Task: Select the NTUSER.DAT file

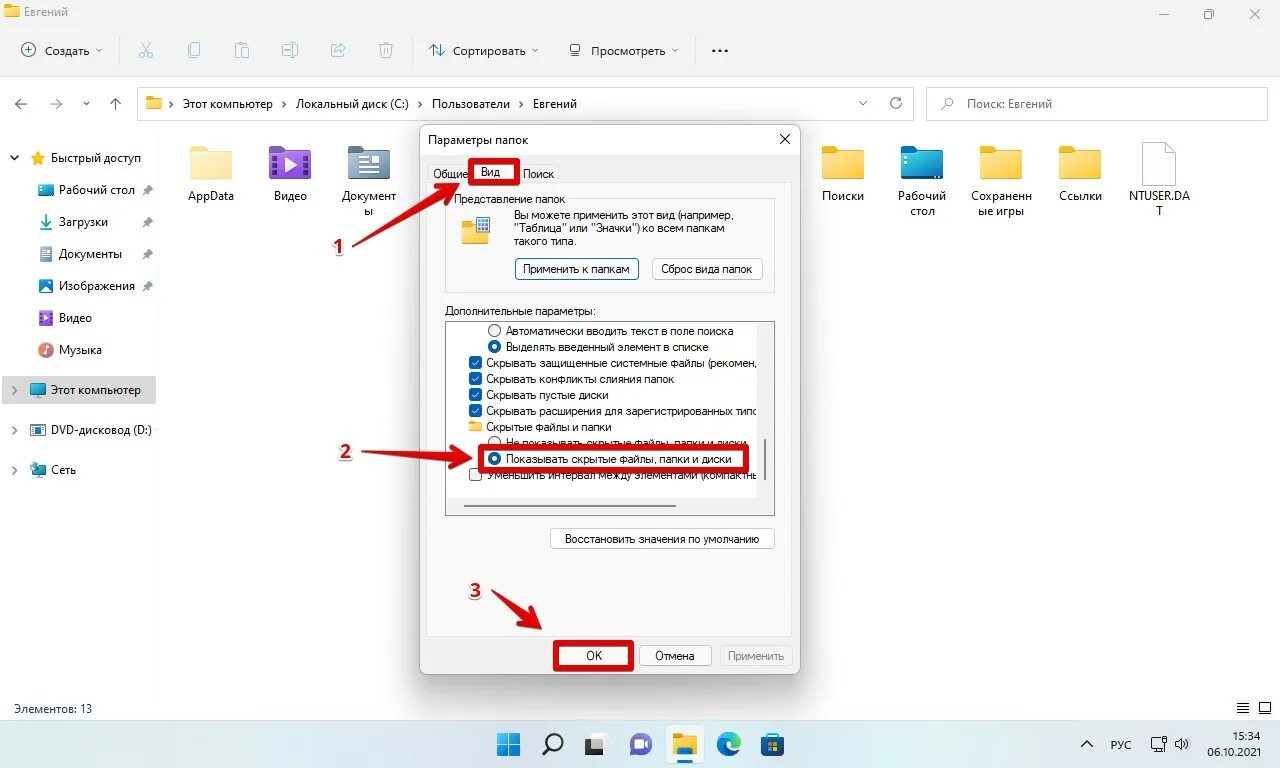Action: (1160, 180)
